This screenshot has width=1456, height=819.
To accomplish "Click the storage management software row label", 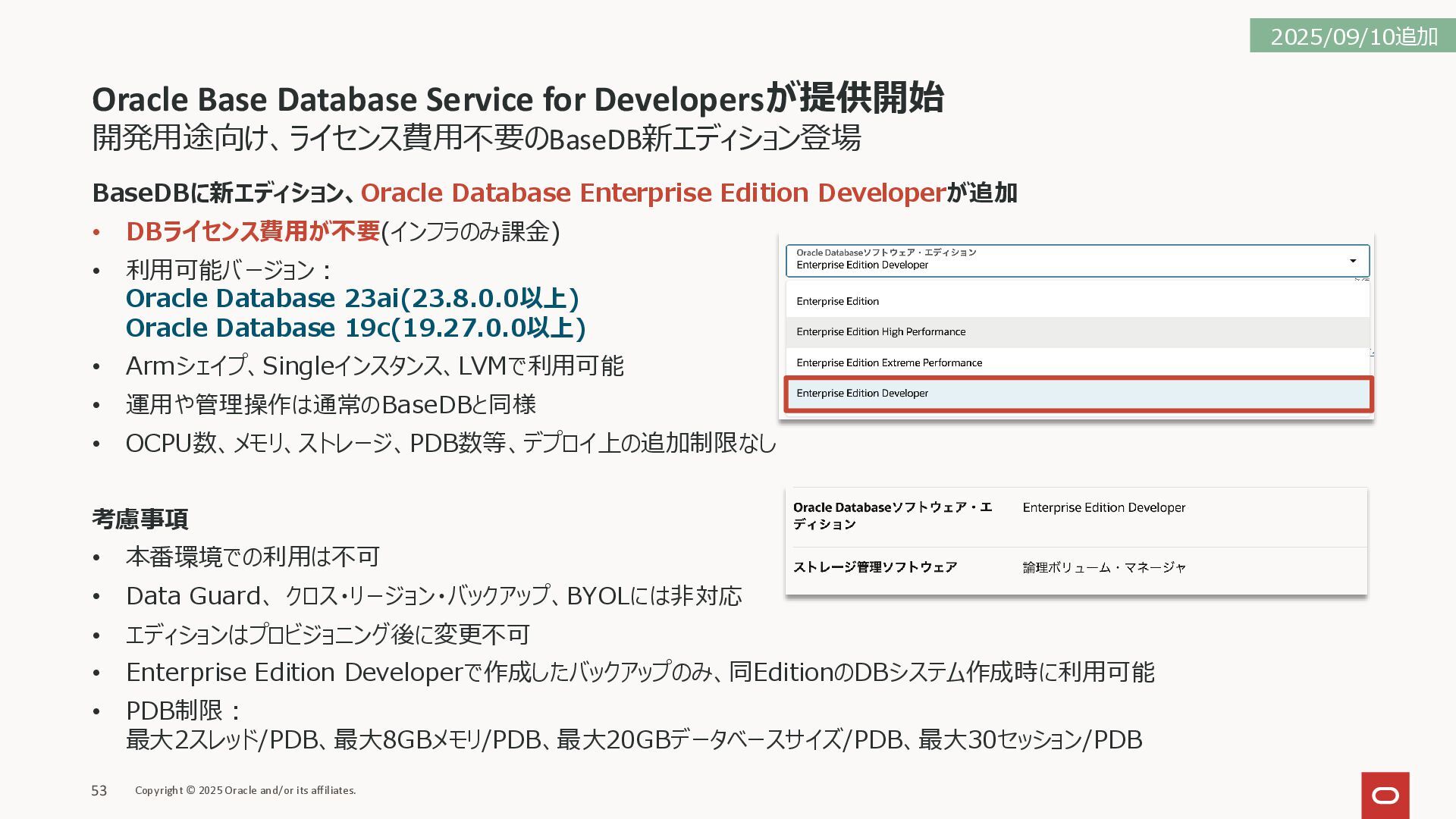I will pos(874,567).
